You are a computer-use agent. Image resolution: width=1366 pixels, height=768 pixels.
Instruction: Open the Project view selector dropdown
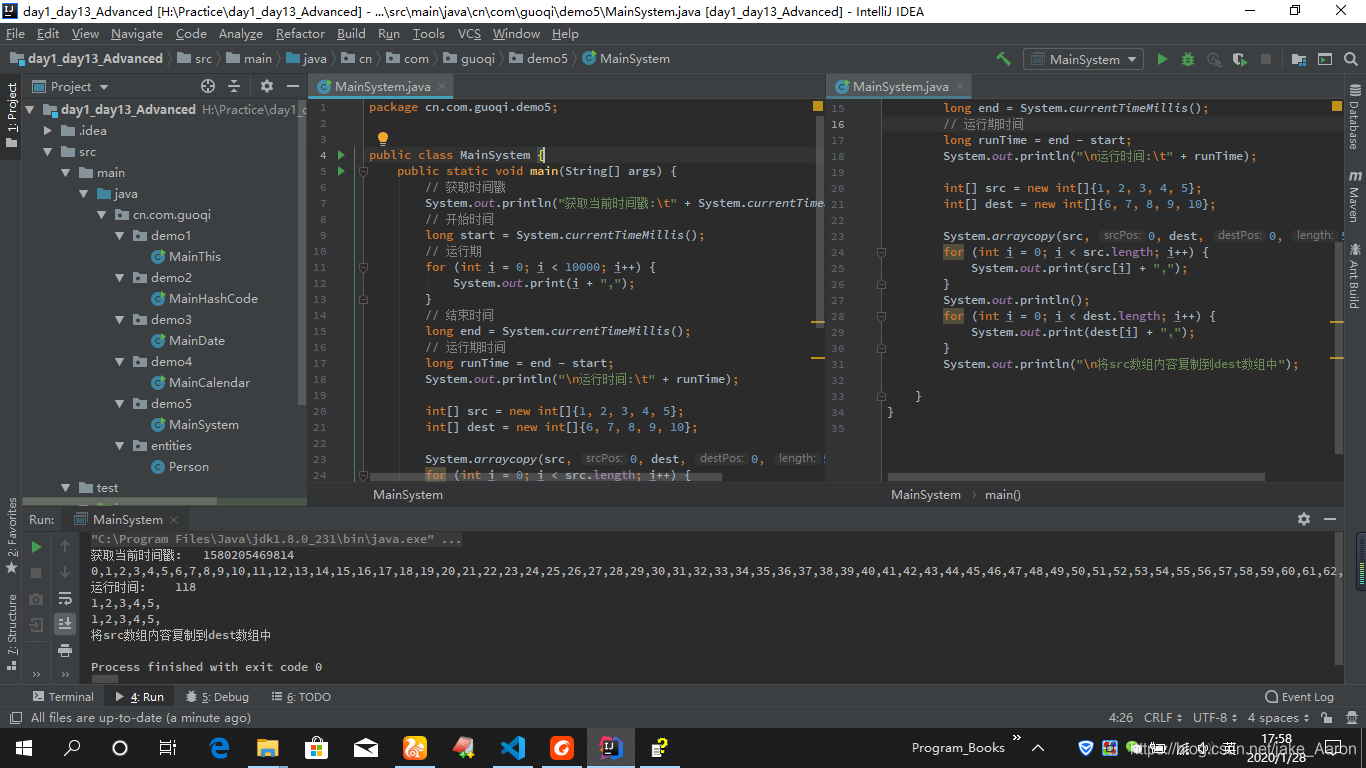pos(71,86)
